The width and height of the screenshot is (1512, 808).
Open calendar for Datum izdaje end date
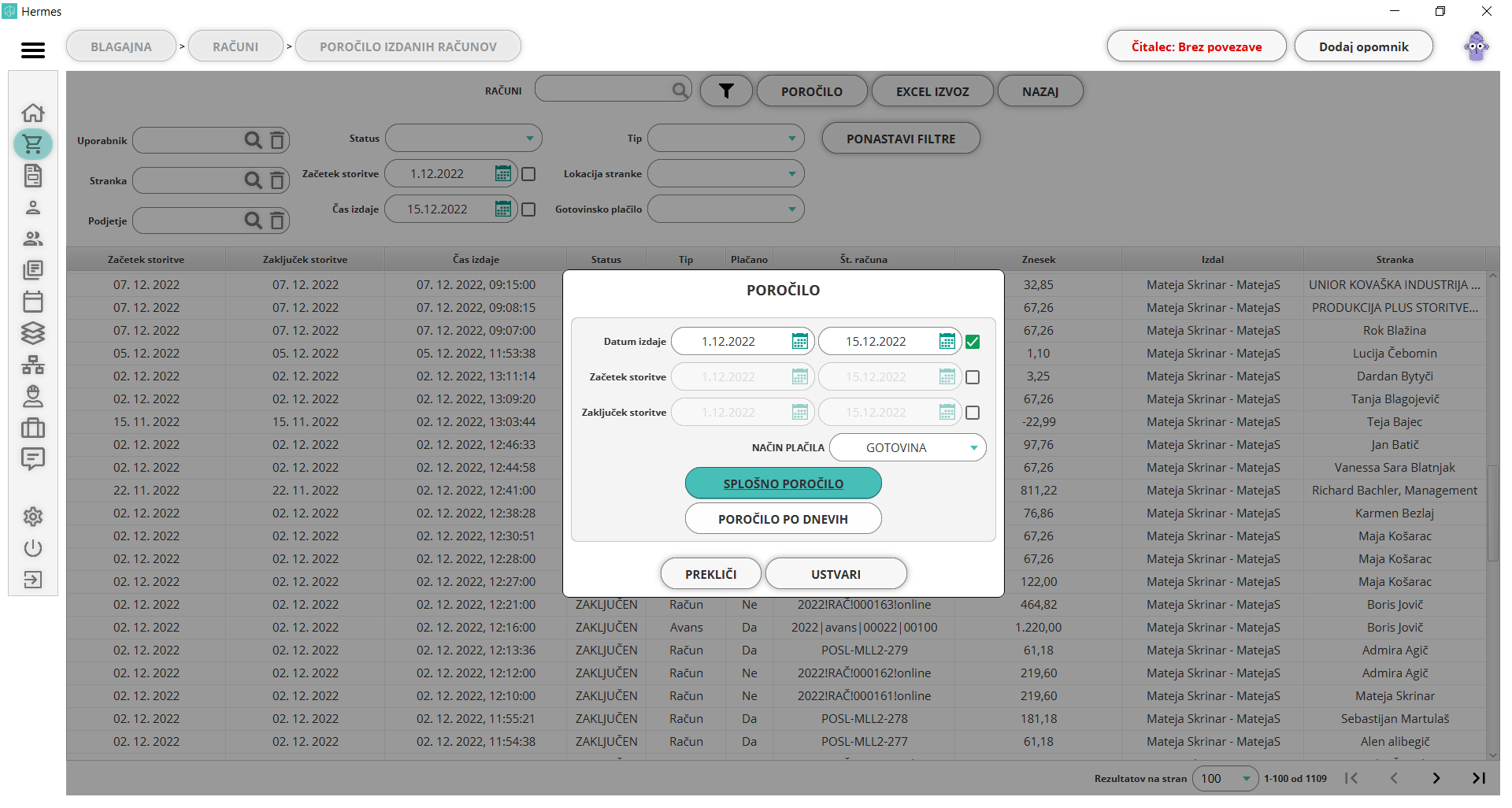947,341
